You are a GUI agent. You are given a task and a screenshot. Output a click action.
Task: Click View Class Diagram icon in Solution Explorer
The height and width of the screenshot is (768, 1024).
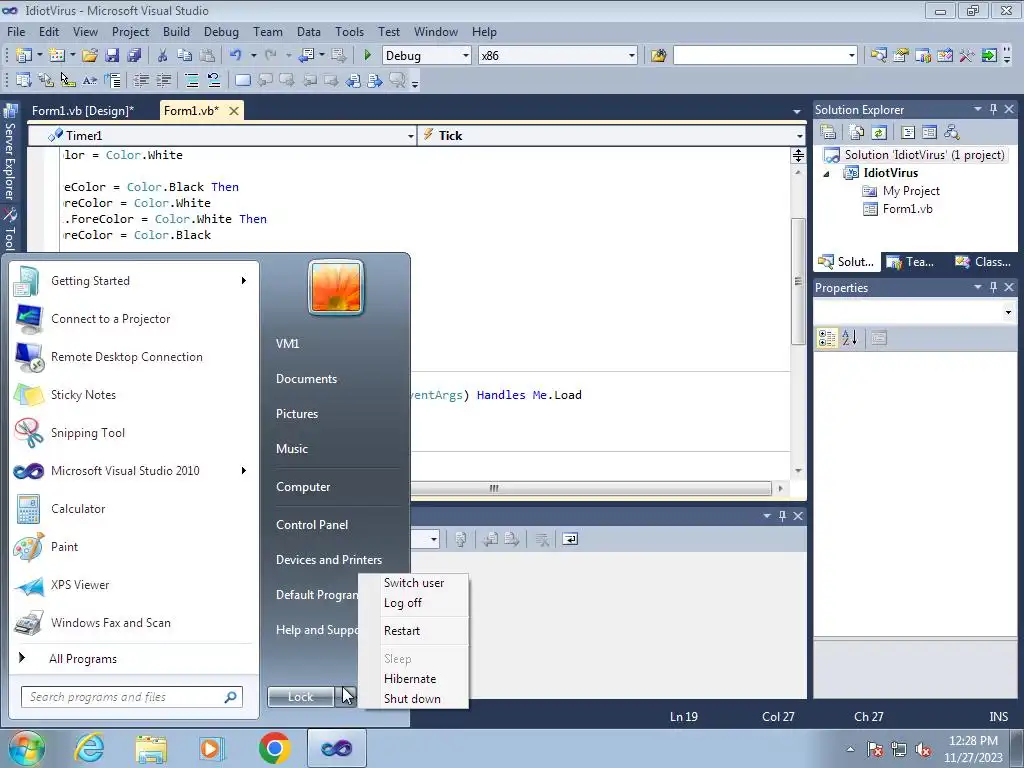952,133
